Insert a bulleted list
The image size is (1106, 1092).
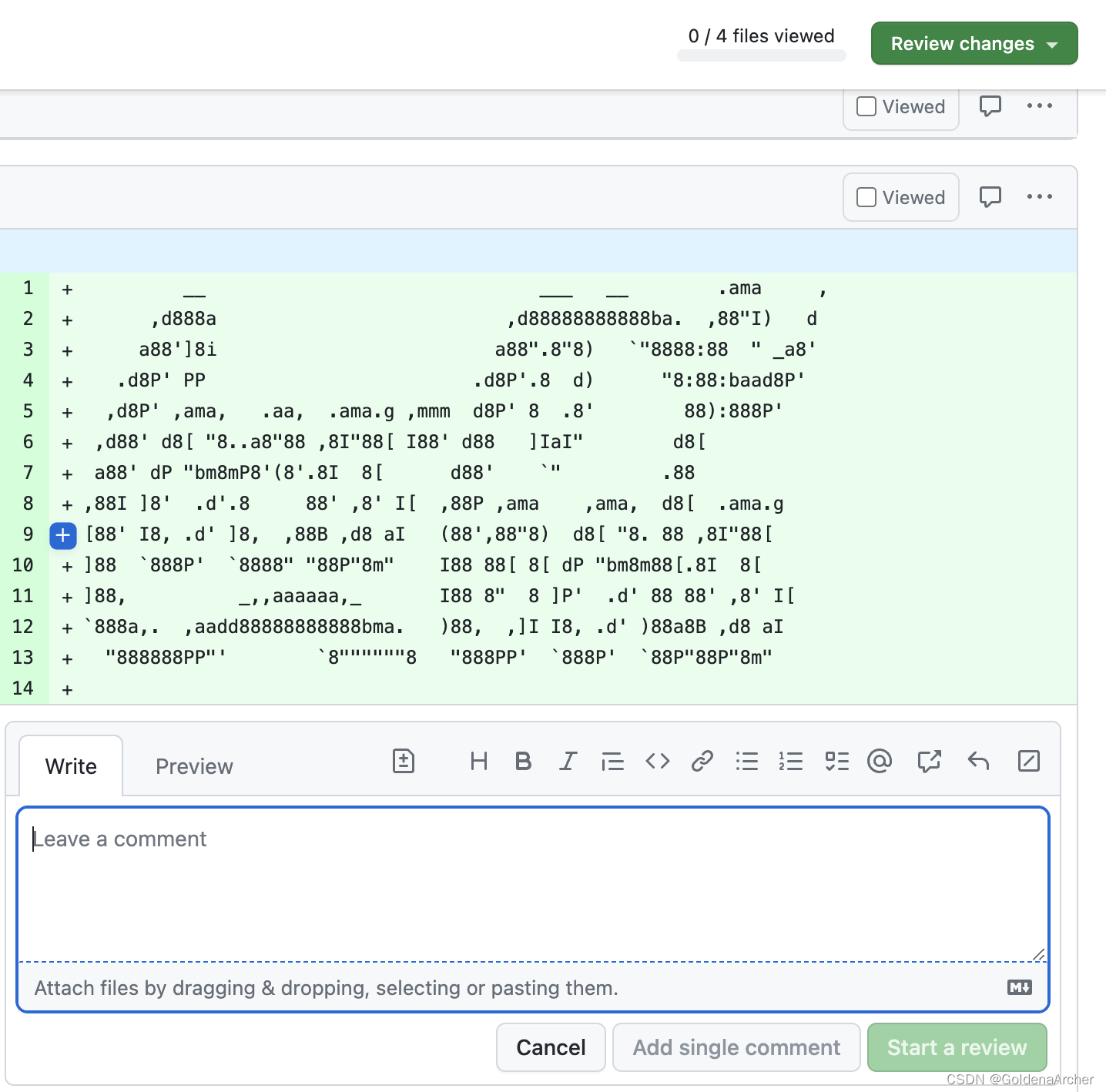(747, 762)
